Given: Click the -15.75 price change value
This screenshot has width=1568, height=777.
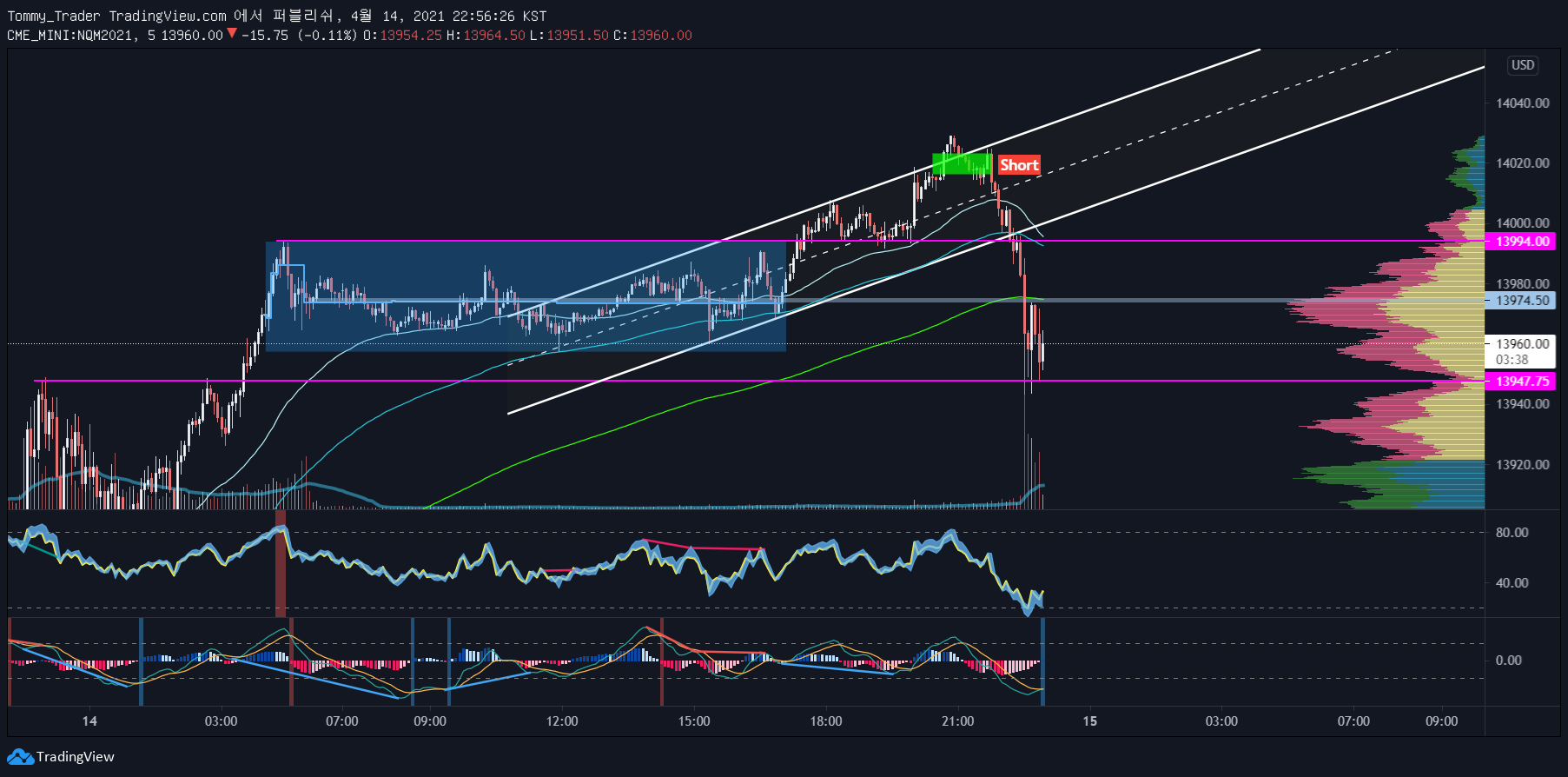Looking at the screenshot, I should click(265, 36).
